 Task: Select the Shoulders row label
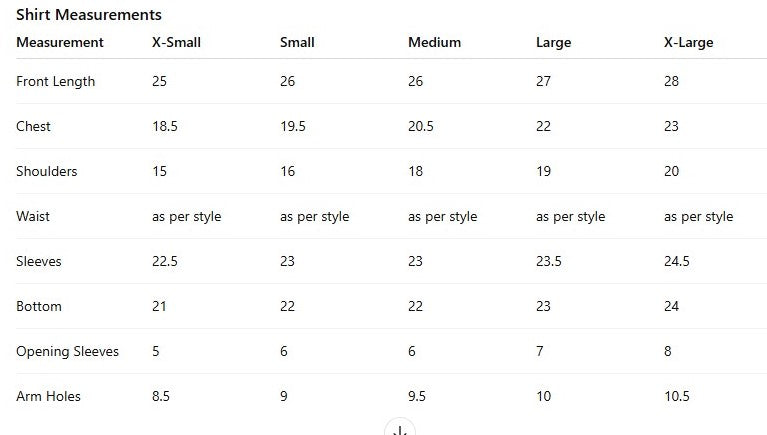46,171
